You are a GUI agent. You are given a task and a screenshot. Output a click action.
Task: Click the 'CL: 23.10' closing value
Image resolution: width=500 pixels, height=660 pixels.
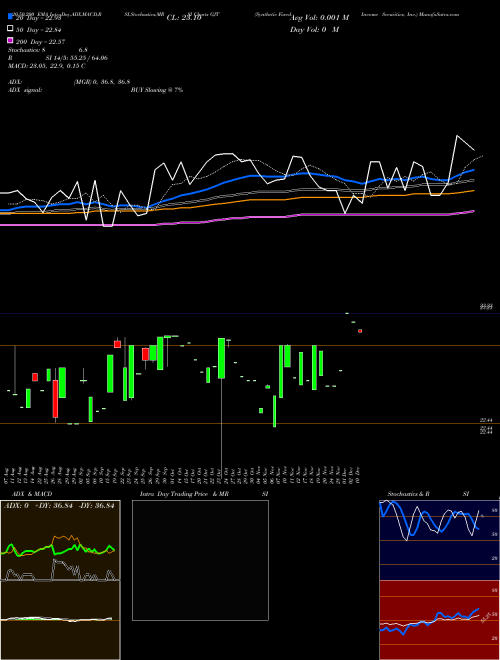point(184,18)
